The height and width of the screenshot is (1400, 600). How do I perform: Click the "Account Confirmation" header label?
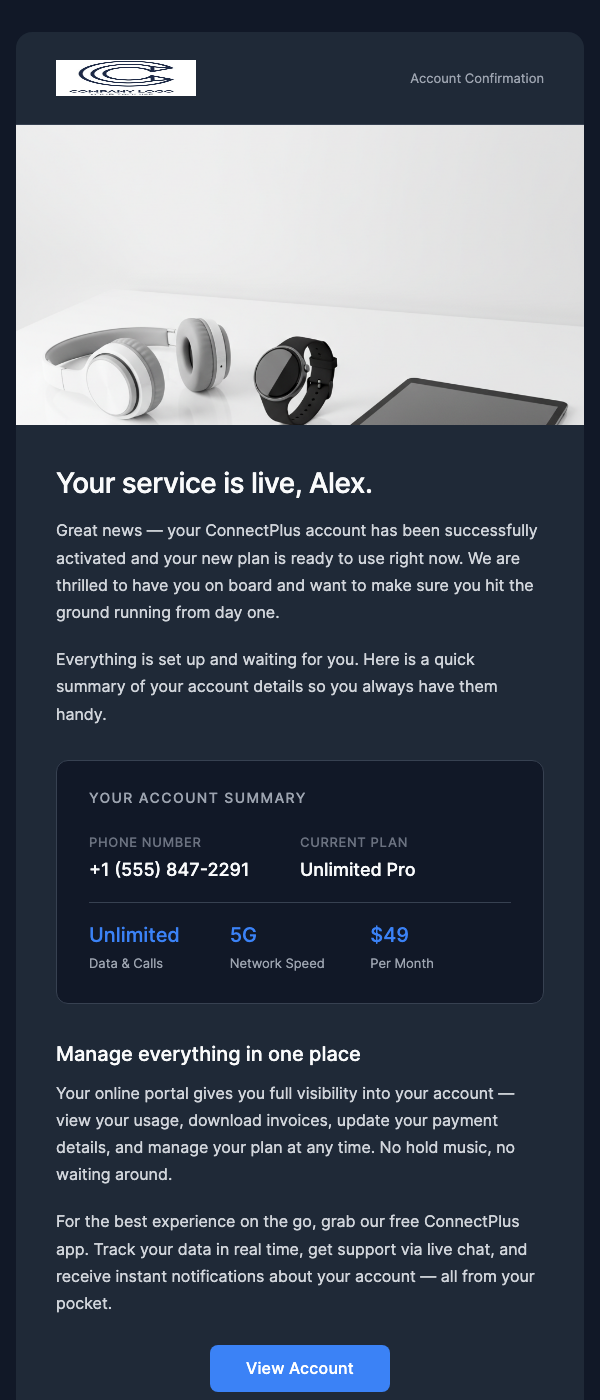(x=477, y=78)
